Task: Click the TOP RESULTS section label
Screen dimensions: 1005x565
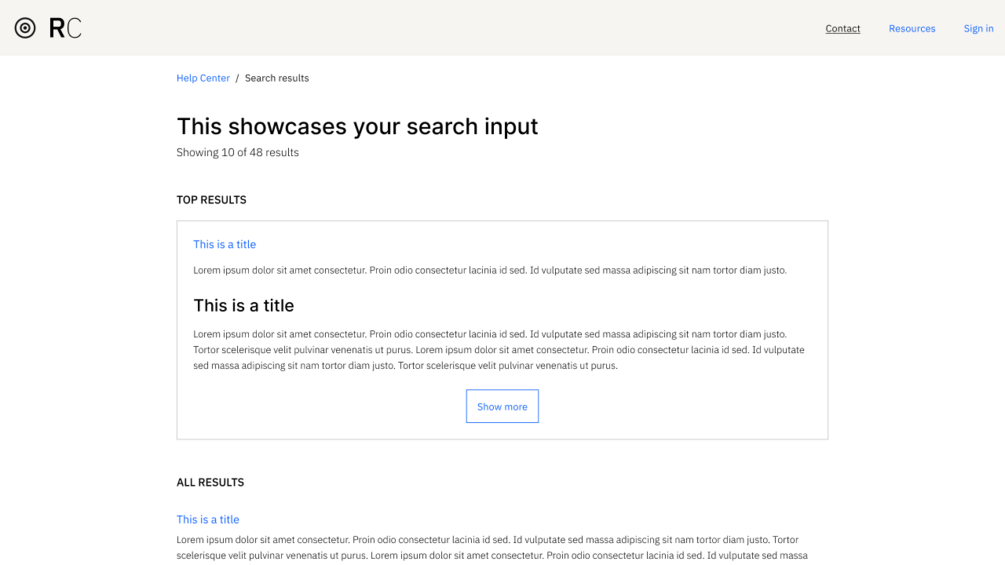Action: click(211, 200)
